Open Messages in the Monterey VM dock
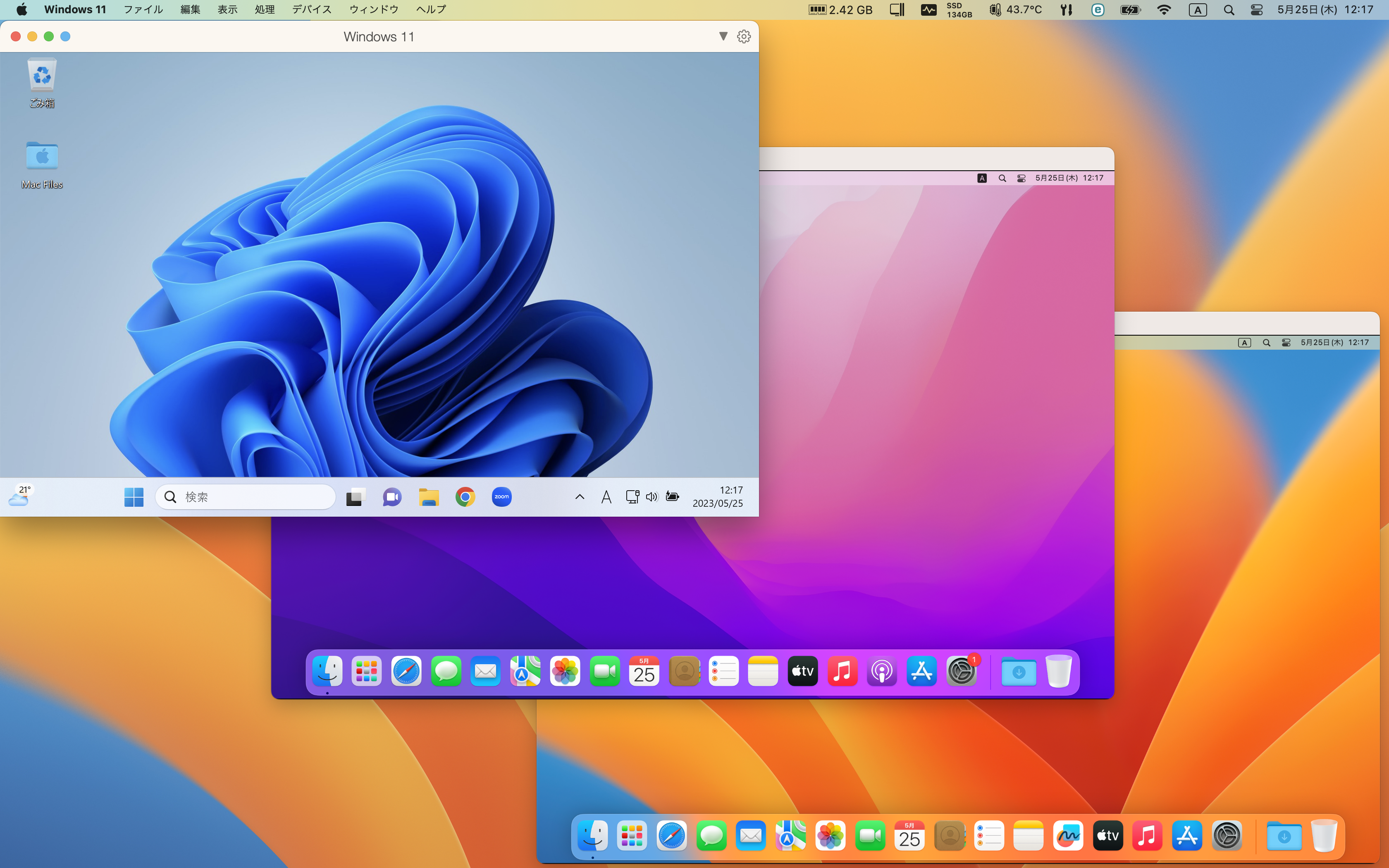1389x868 pixels. tap(446, 671)
